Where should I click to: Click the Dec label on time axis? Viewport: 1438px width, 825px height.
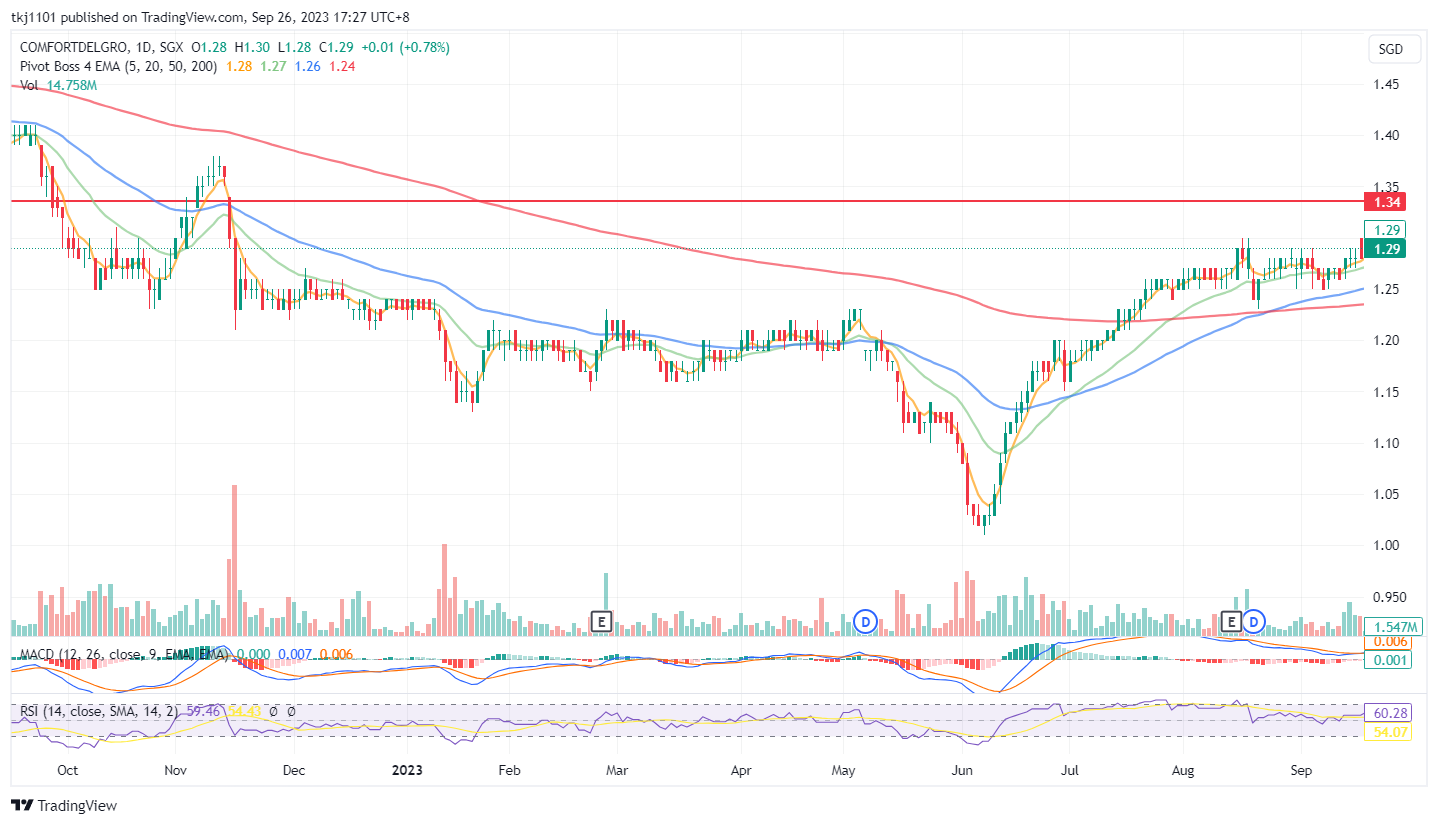tap(294, 771)
